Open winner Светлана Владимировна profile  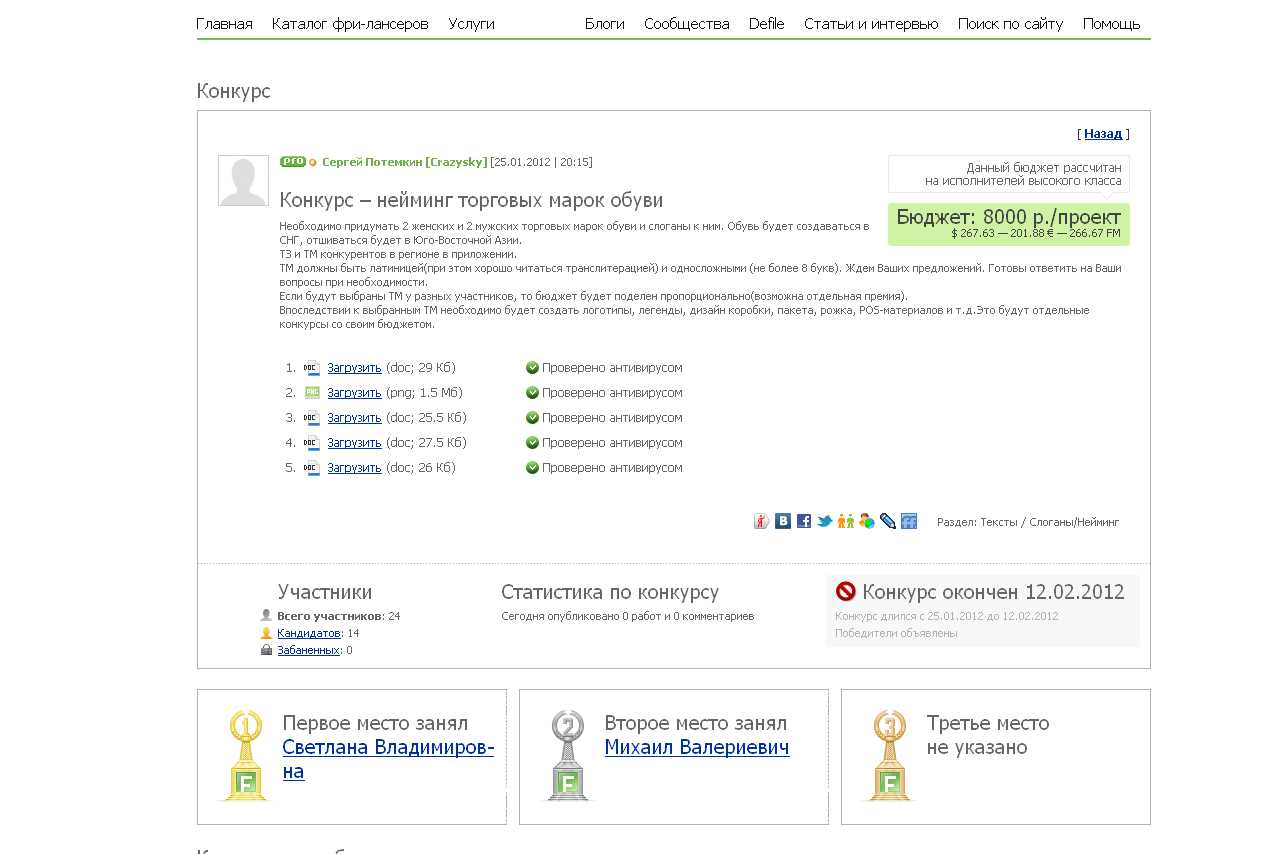coord(388,759)
